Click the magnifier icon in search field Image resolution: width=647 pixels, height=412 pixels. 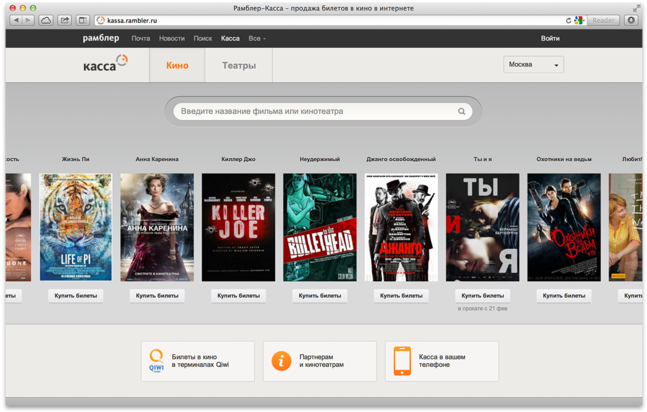tap(461, 111)
